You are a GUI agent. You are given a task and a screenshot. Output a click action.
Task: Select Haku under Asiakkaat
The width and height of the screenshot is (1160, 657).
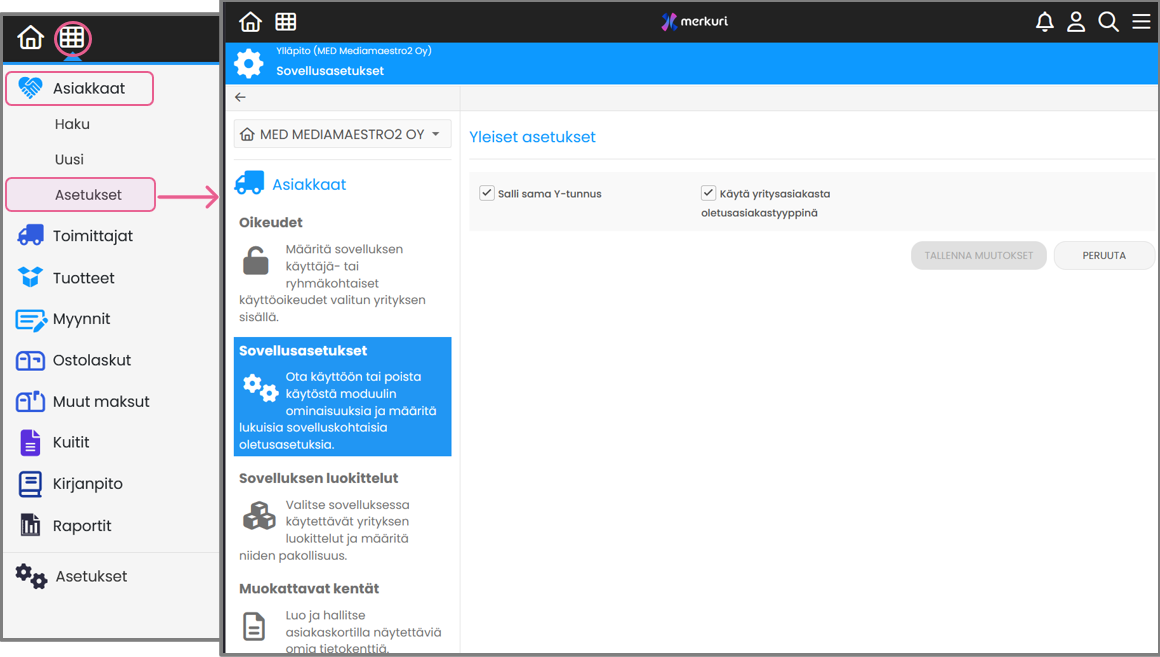[x=72, y=124]
